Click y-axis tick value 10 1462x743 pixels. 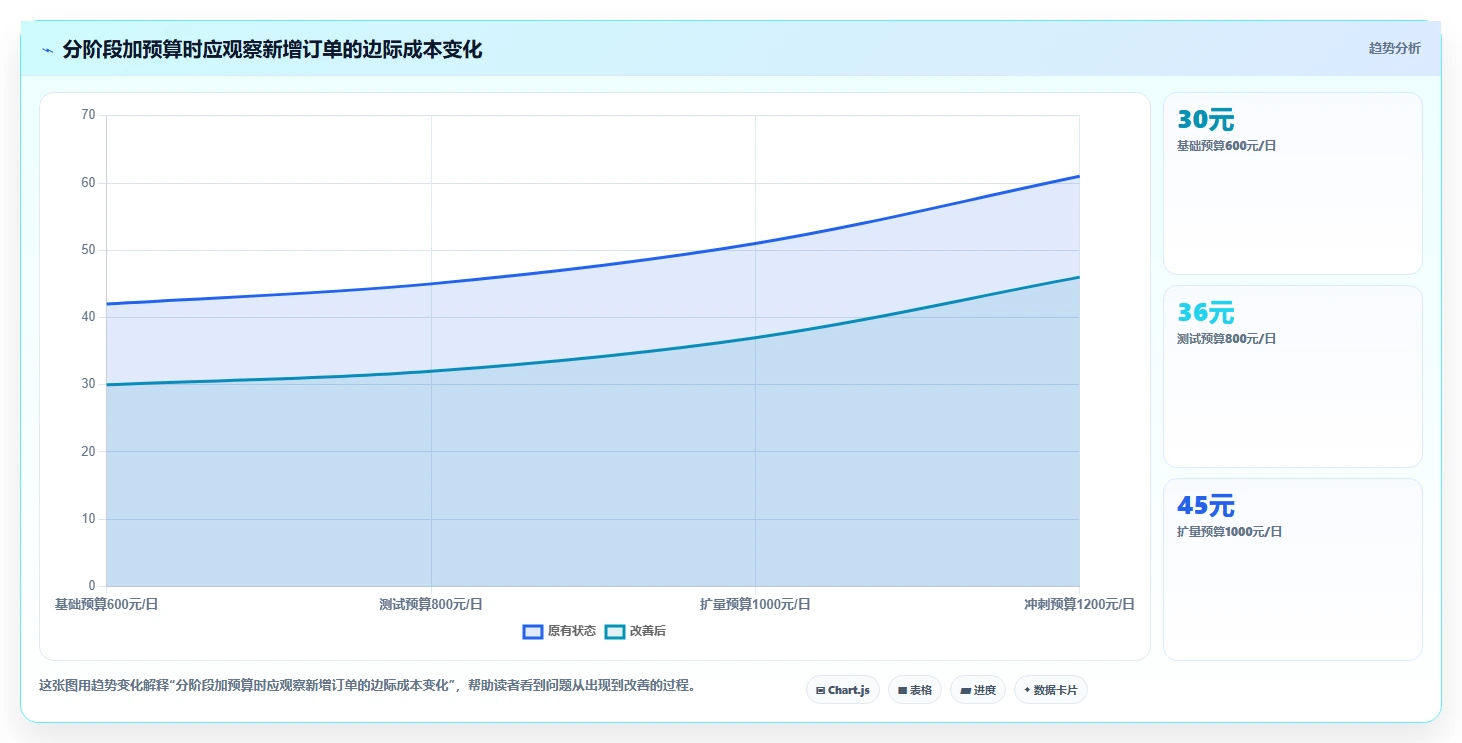click(88, 518)
